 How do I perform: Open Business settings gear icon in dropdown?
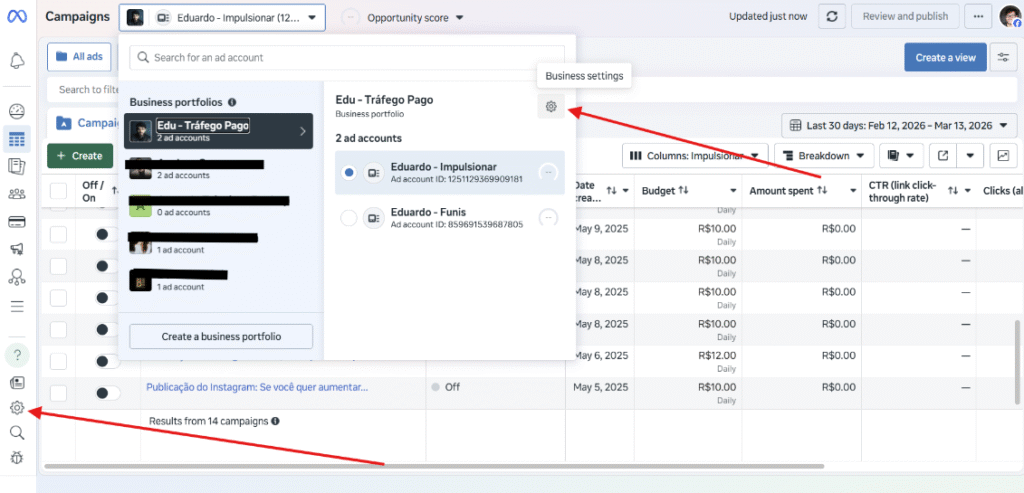coord(551,107)
